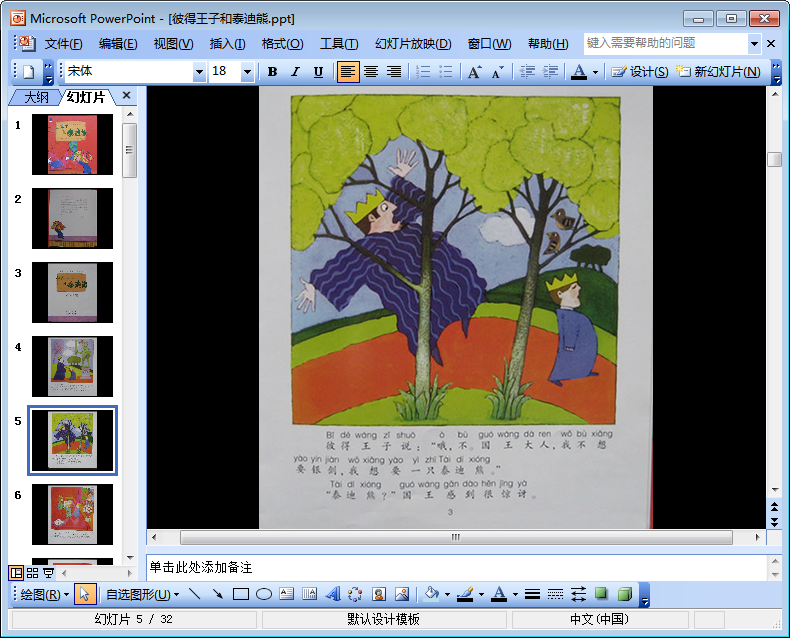Open the font size 18 dropdown
The height and width of the screenshot is (638, 790).
tap(247, 72)
